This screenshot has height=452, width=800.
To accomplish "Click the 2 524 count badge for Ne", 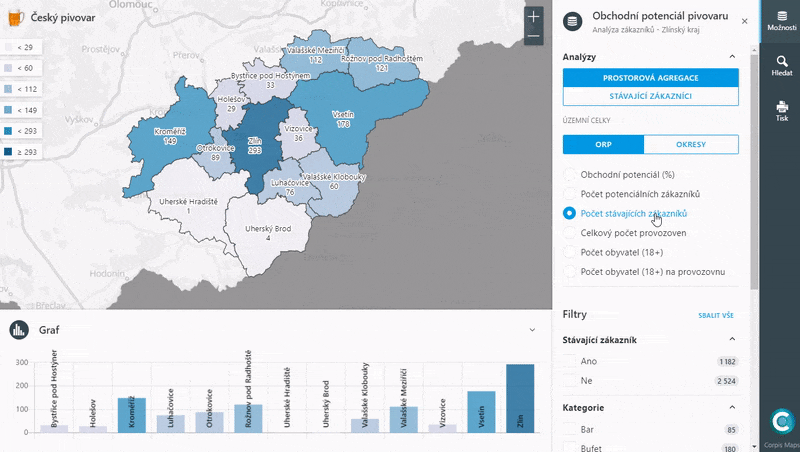I will coord(727,381).
